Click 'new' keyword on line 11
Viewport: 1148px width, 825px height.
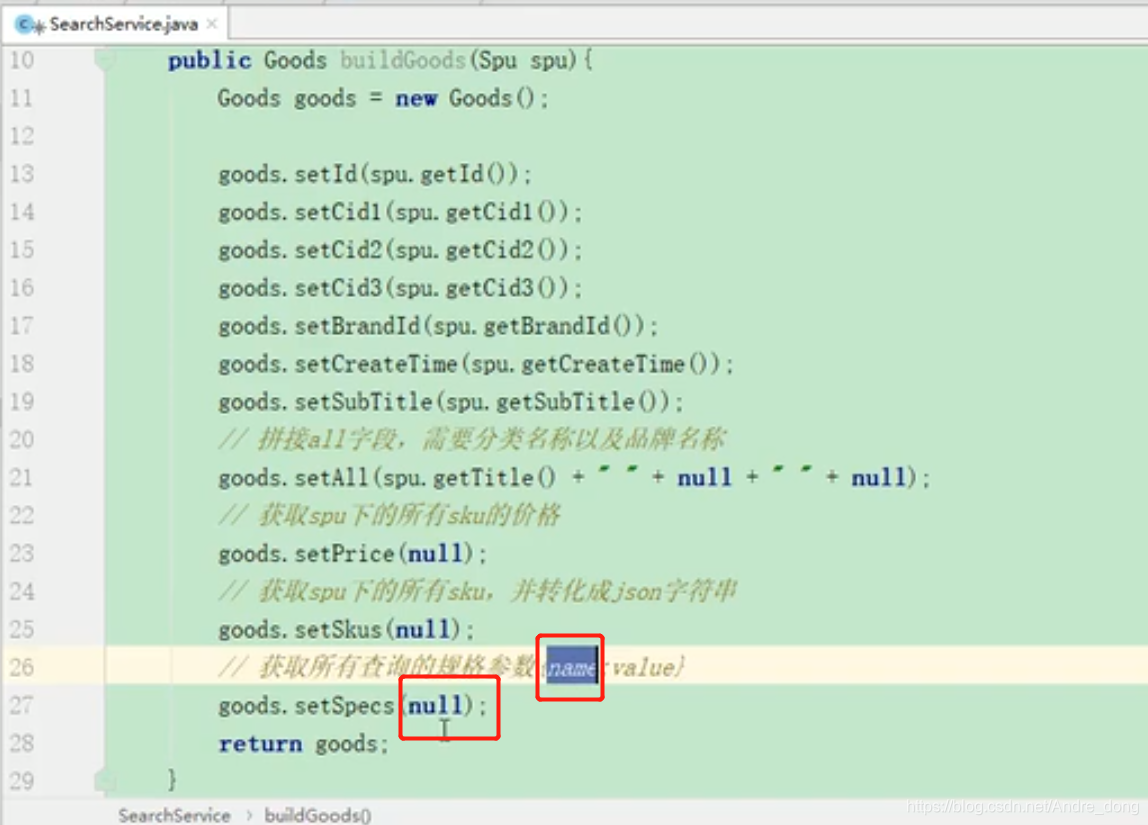pos(417,98)
